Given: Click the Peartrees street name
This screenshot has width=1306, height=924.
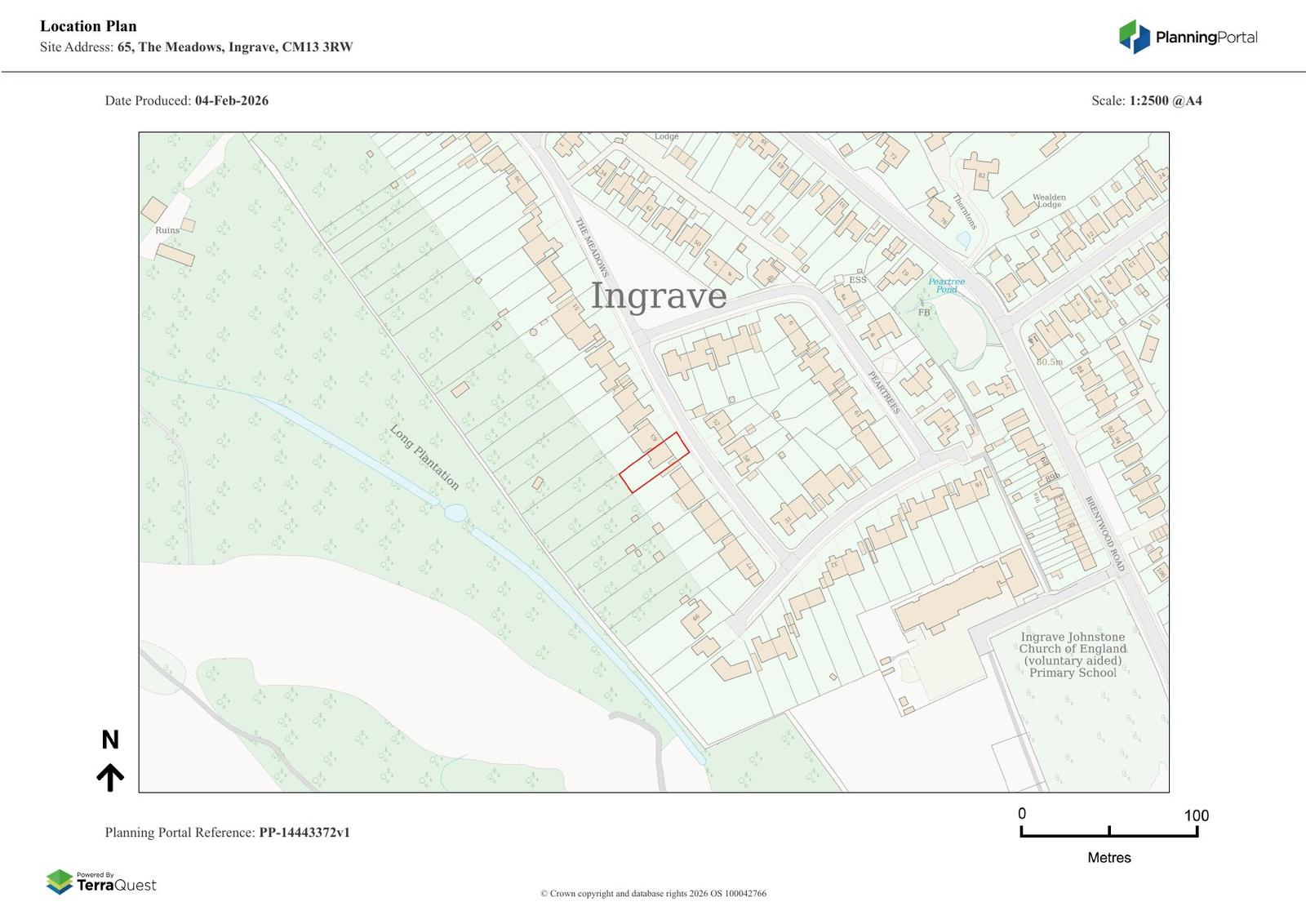Looking at the screenshot, I should point(884,393).
